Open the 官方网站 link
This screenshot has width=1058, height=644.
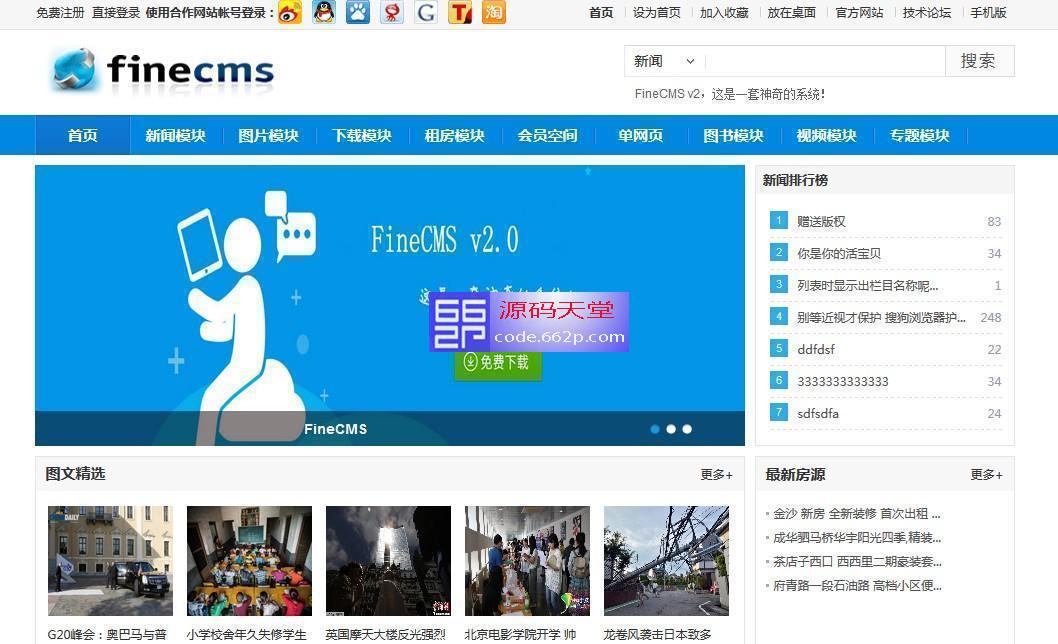859,12
